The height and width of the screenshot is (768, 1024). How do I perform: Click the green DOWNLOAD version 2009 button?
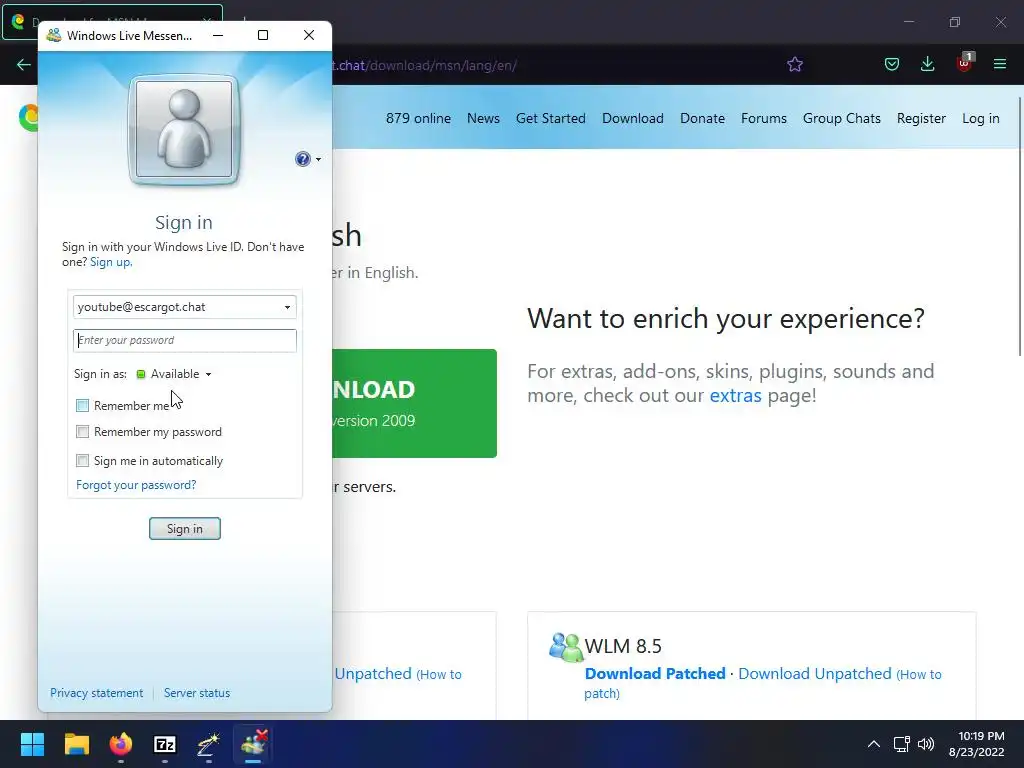coord(414,403)
